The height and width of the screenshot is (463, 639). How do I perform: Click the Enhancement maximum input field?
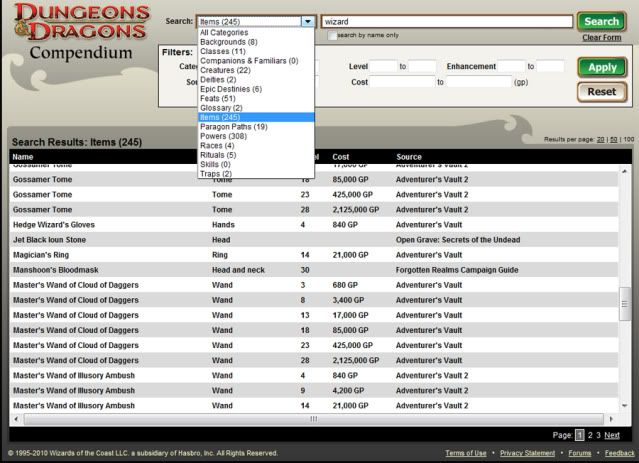pyautogui.click(x=550, y=66)
